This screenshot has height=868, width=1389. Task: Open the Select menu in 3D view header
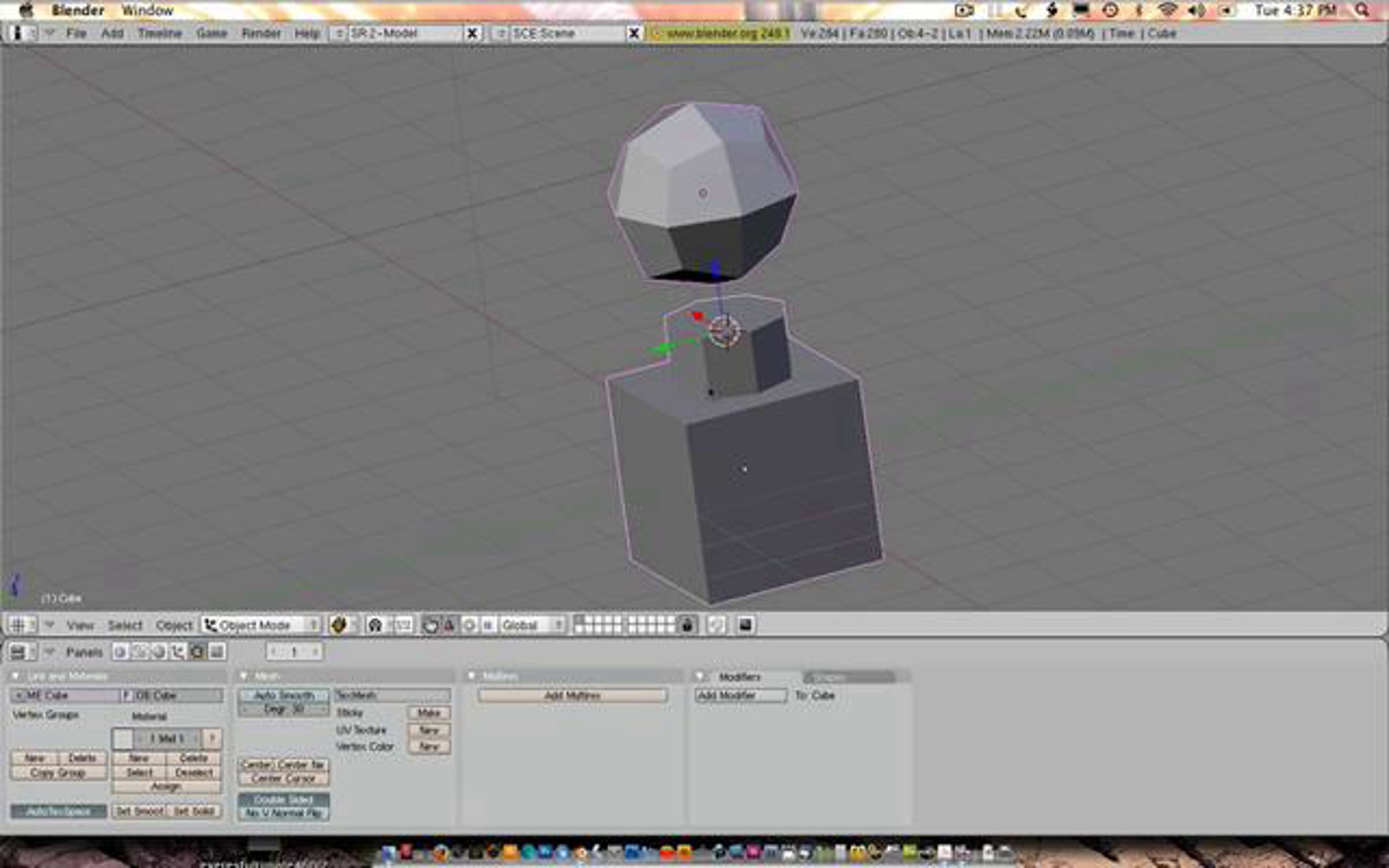tap(124, 626)
